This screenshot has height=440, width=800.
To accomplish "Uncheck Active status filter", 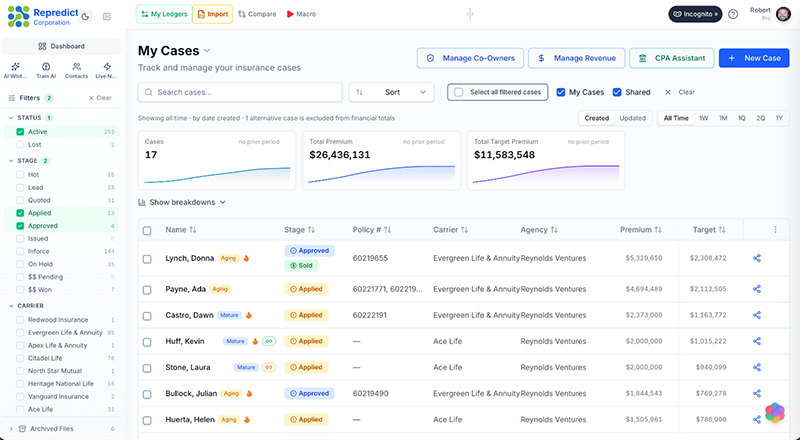I will [x=20, y=132].
